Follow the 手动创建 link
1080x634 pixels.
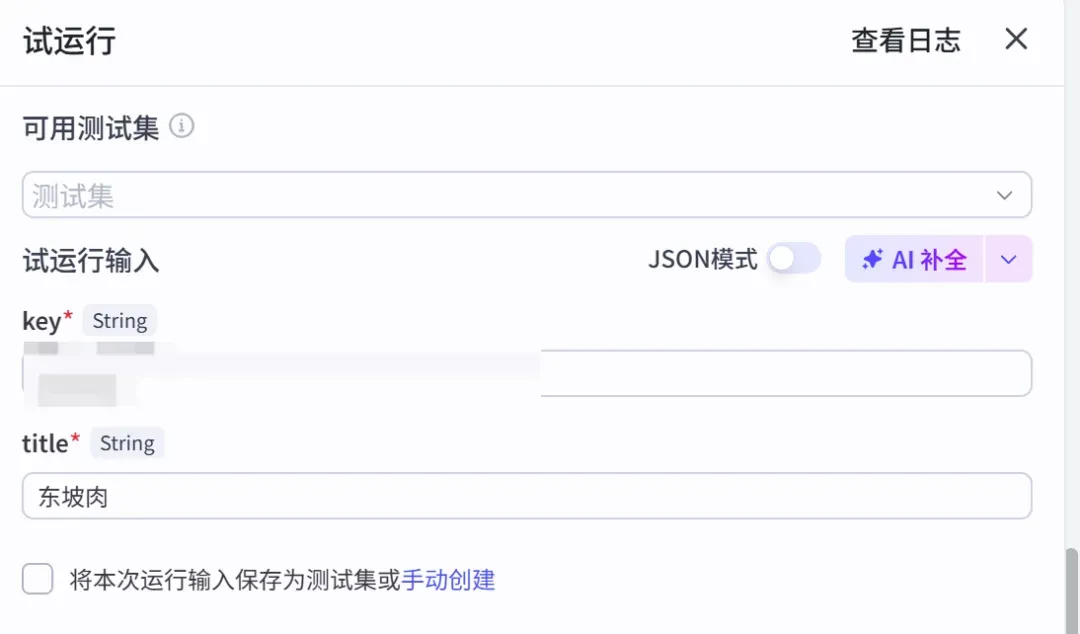pos(448,580)
